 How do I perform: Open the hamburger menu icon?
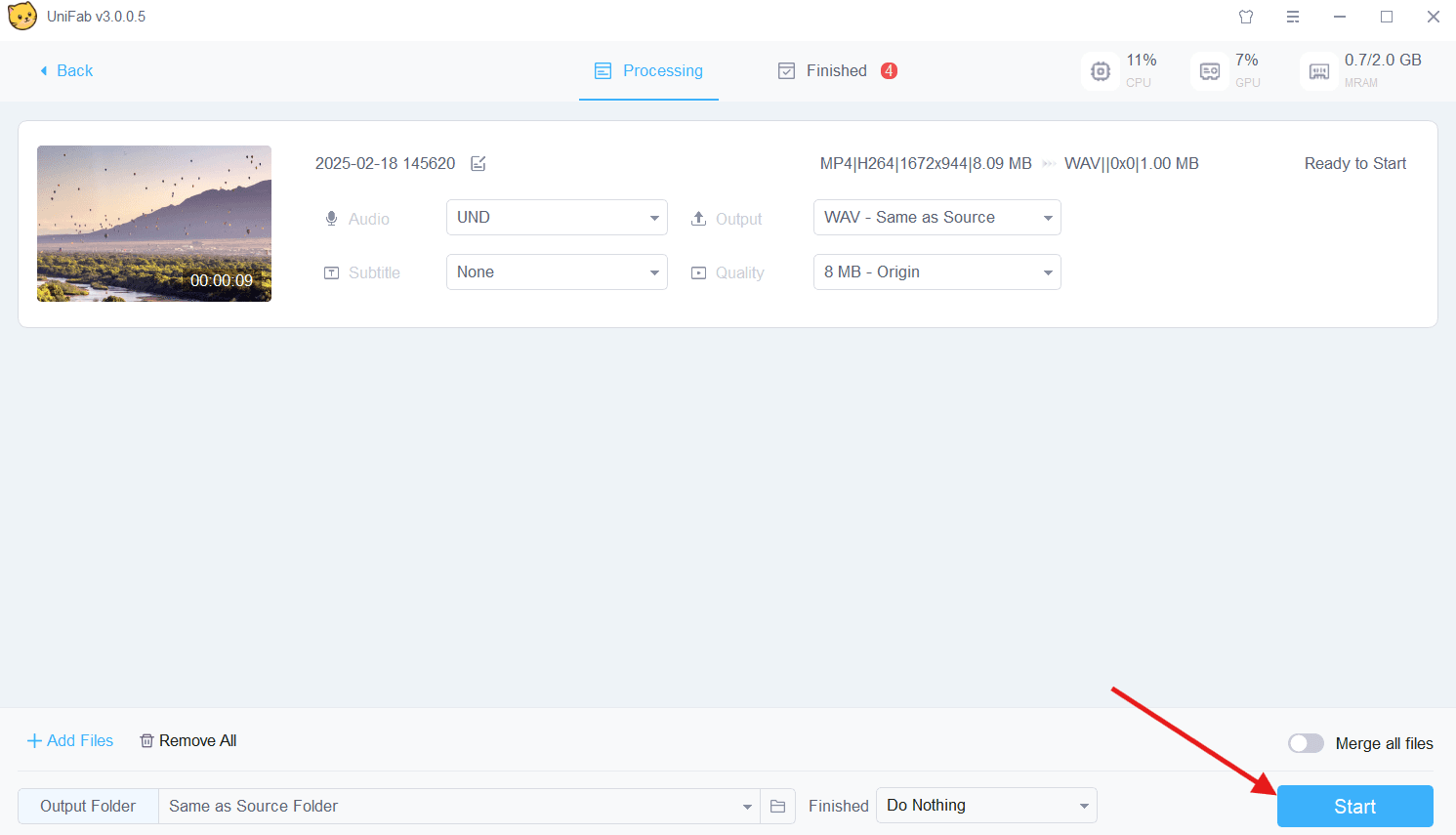pos(1293,17)
